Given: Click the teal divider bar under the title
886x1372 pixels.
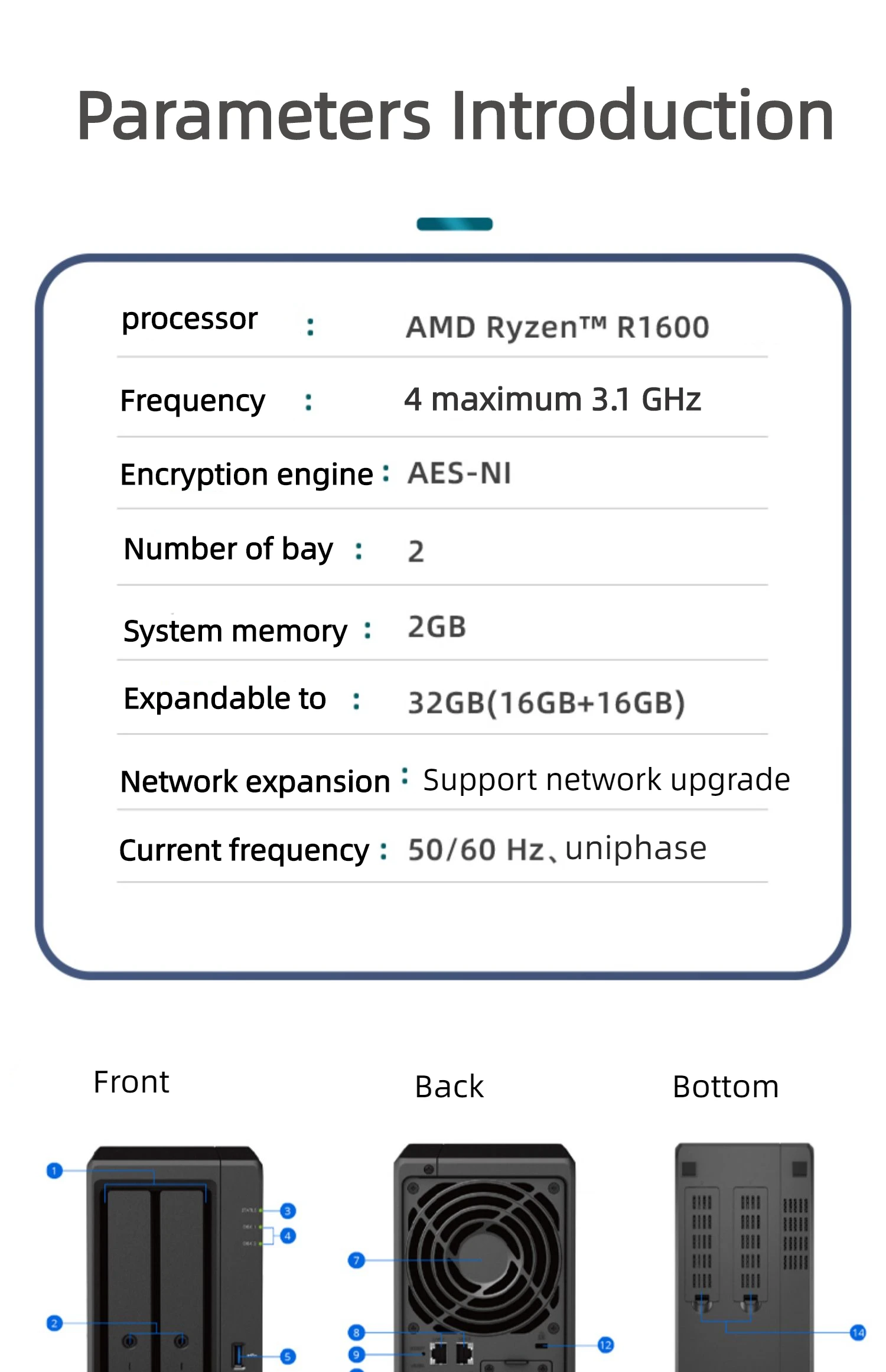Looking at the screenshot, I should point(454,224).
